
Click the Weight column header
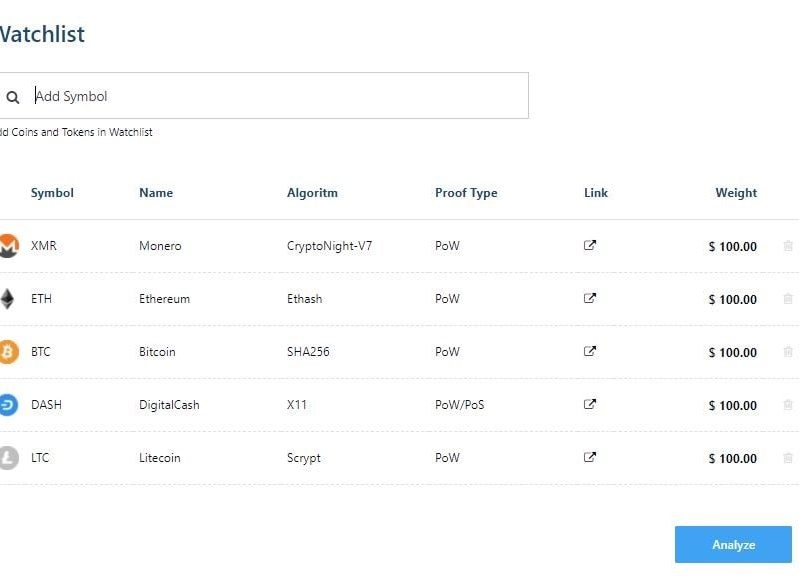coord(736,193)
